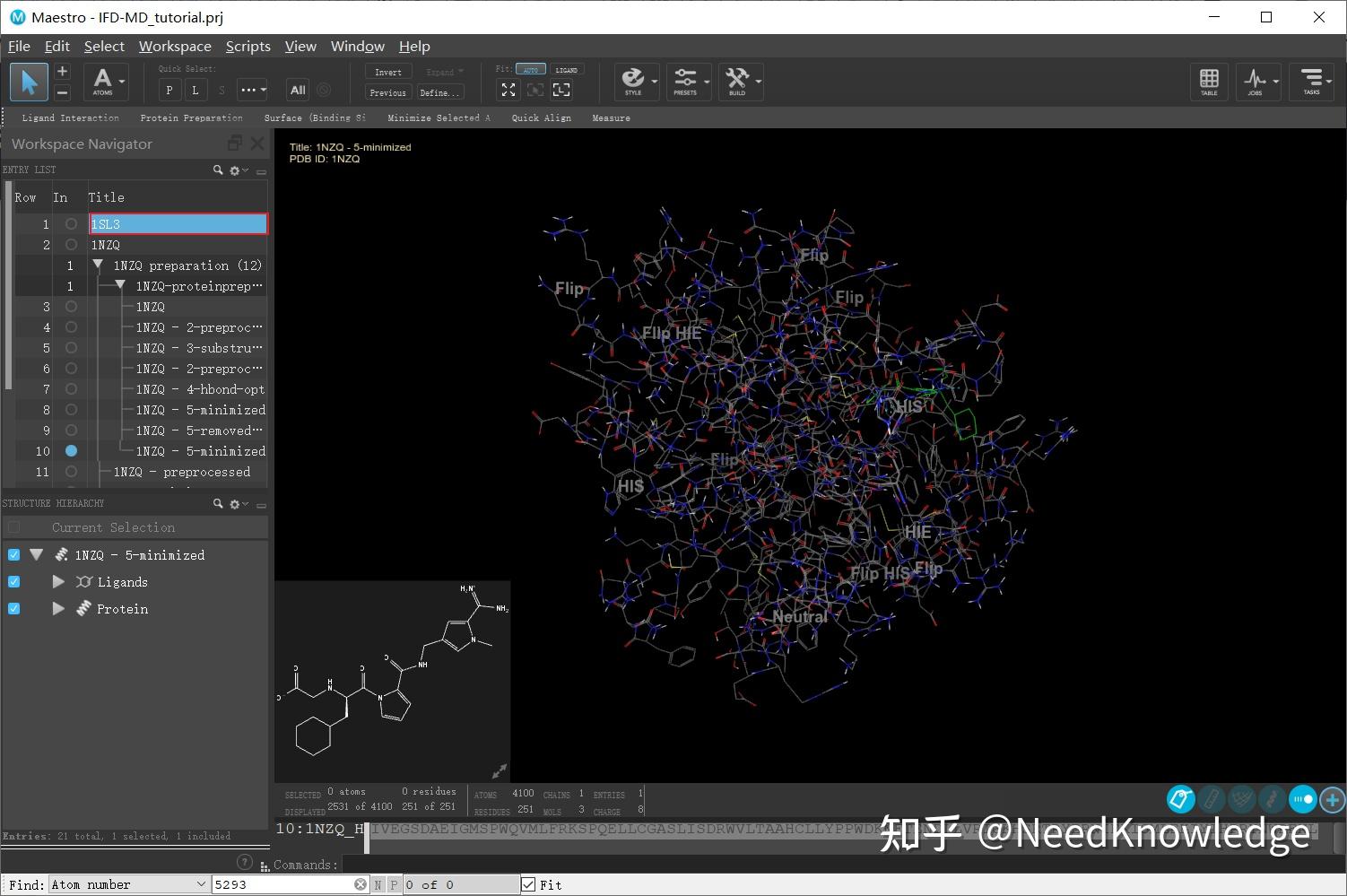
Task: Open the Workspace menu
Action: click(x=175, y=46)
